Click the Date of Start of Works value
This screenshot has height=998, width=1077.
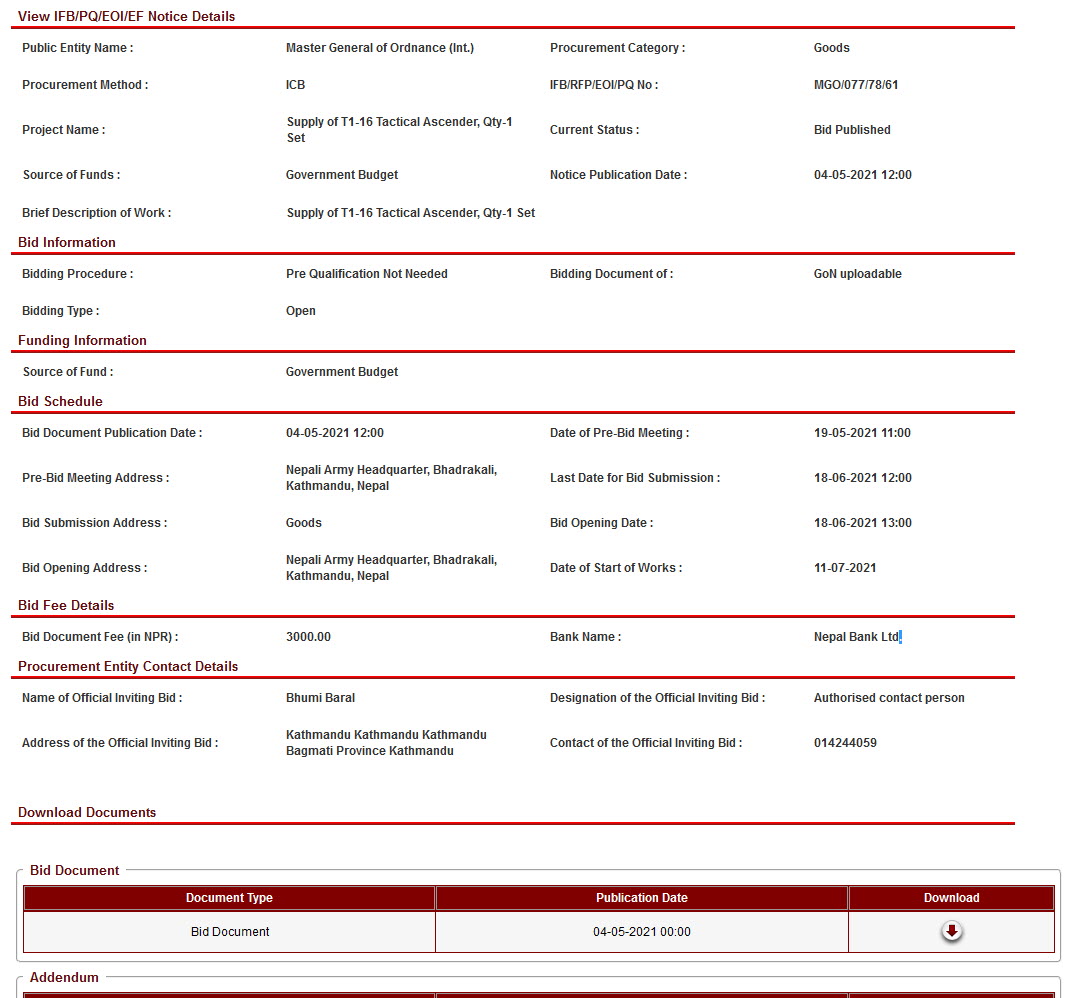pyautogui.click(x=845, y=568)
